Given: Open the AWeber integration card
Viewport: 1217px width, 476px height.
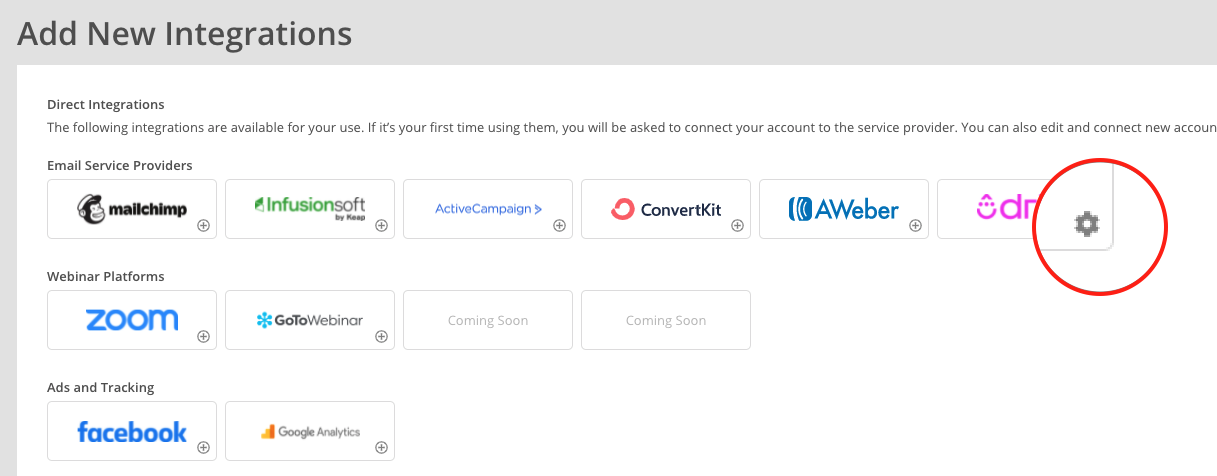Looking at the screenshot, I should (x=844, y=209).
